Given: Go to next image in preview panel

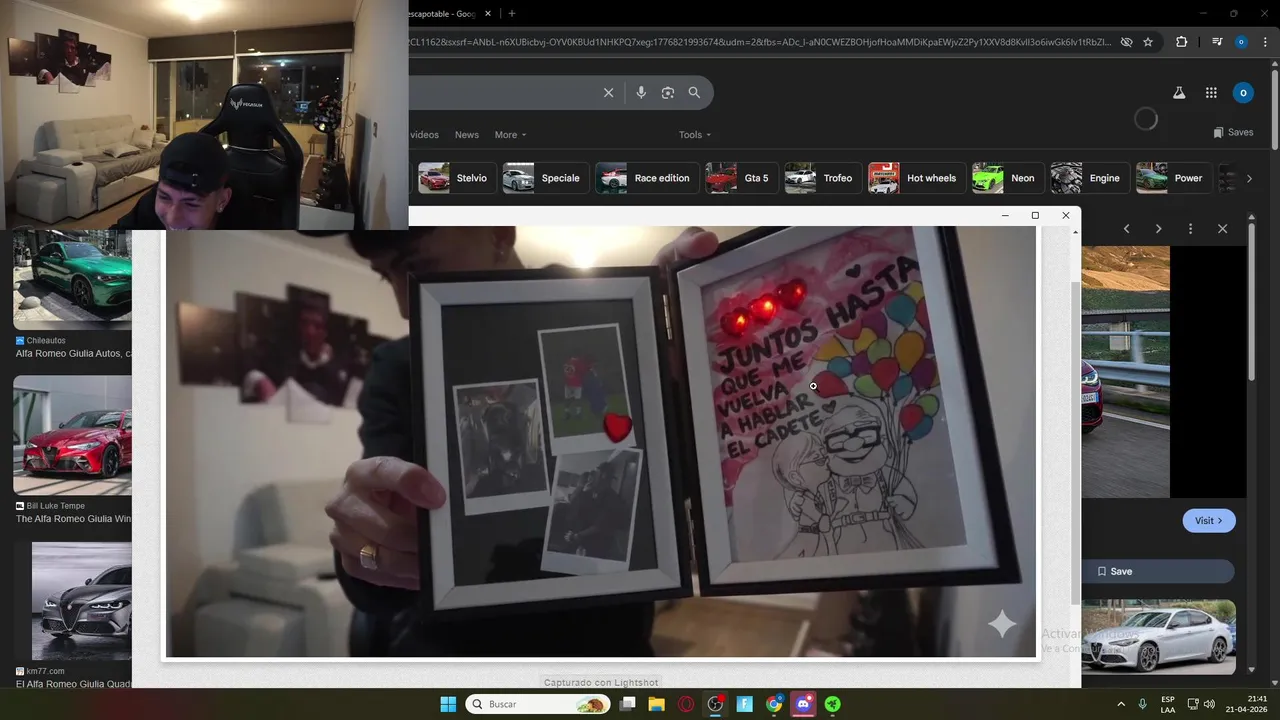Looking at the screenshot, I should pyautogui.click(x=1158, y=229).
